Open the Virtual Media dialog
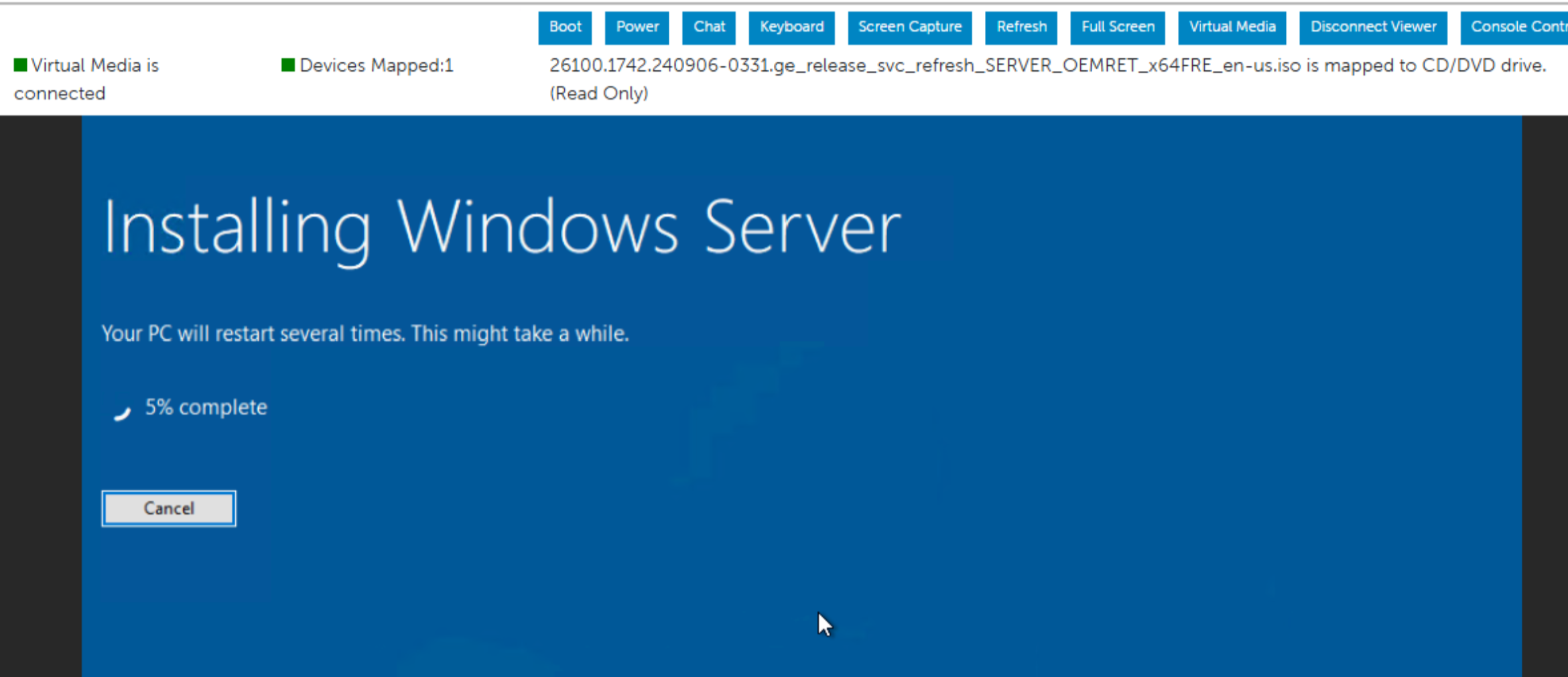 coord(1232,27)
